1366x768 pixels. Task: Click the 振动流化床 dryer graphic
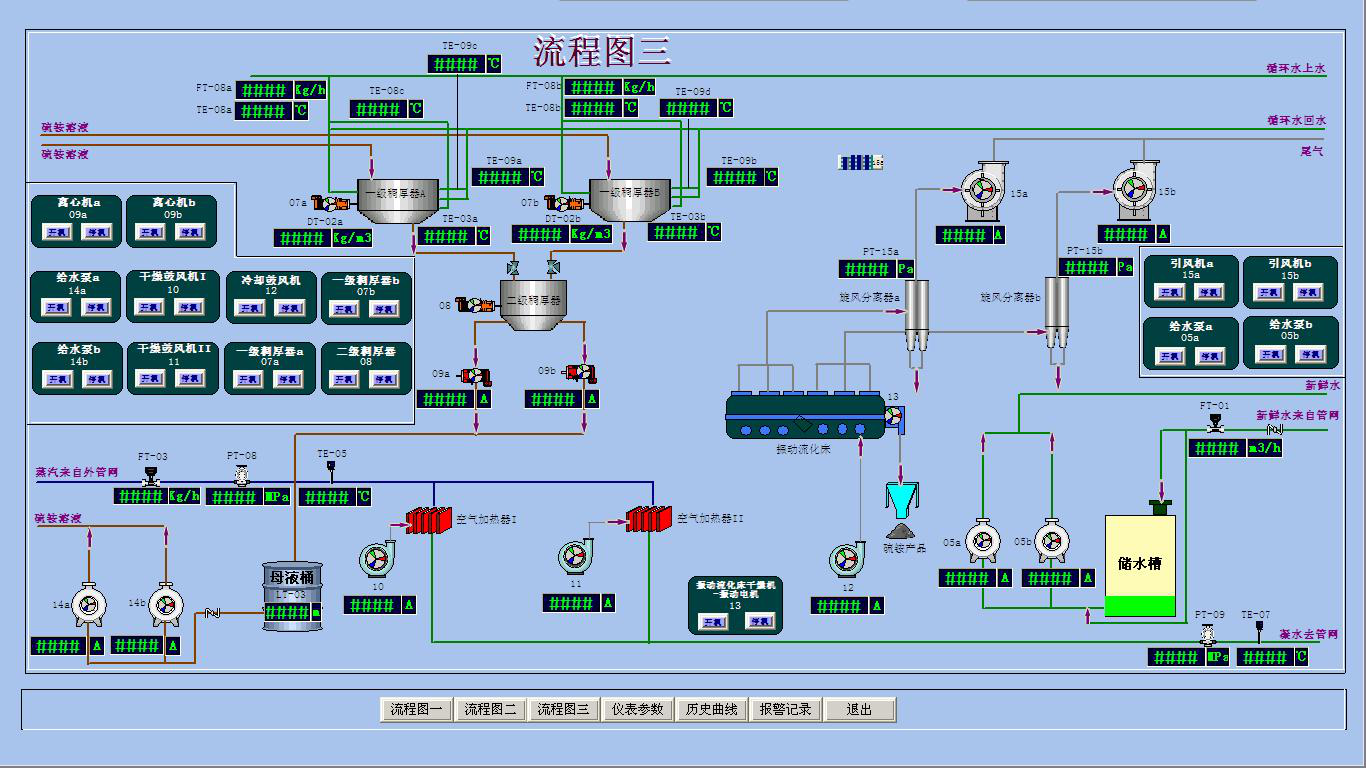(806, 416)
